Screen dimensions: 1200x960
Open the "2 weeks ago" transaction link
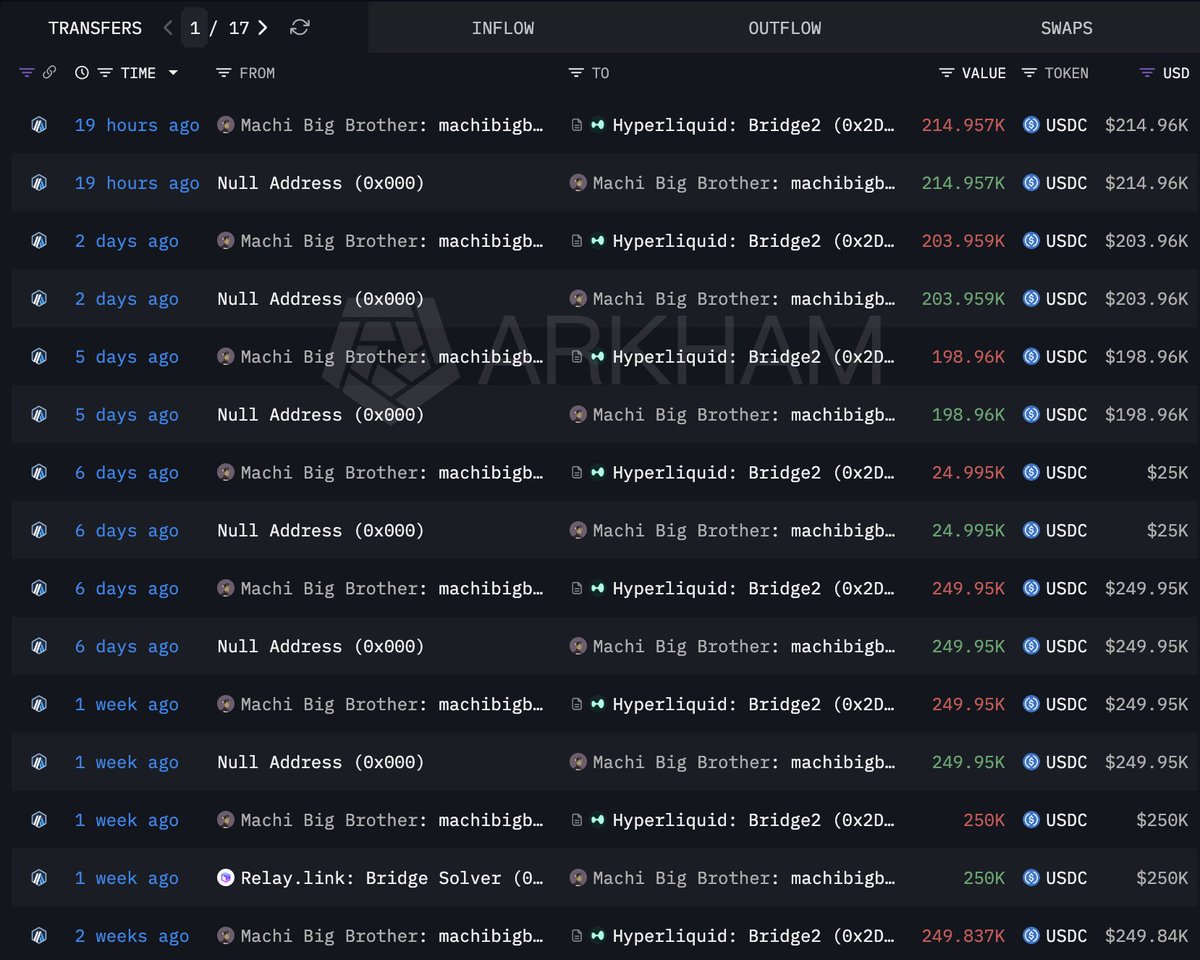131,936
